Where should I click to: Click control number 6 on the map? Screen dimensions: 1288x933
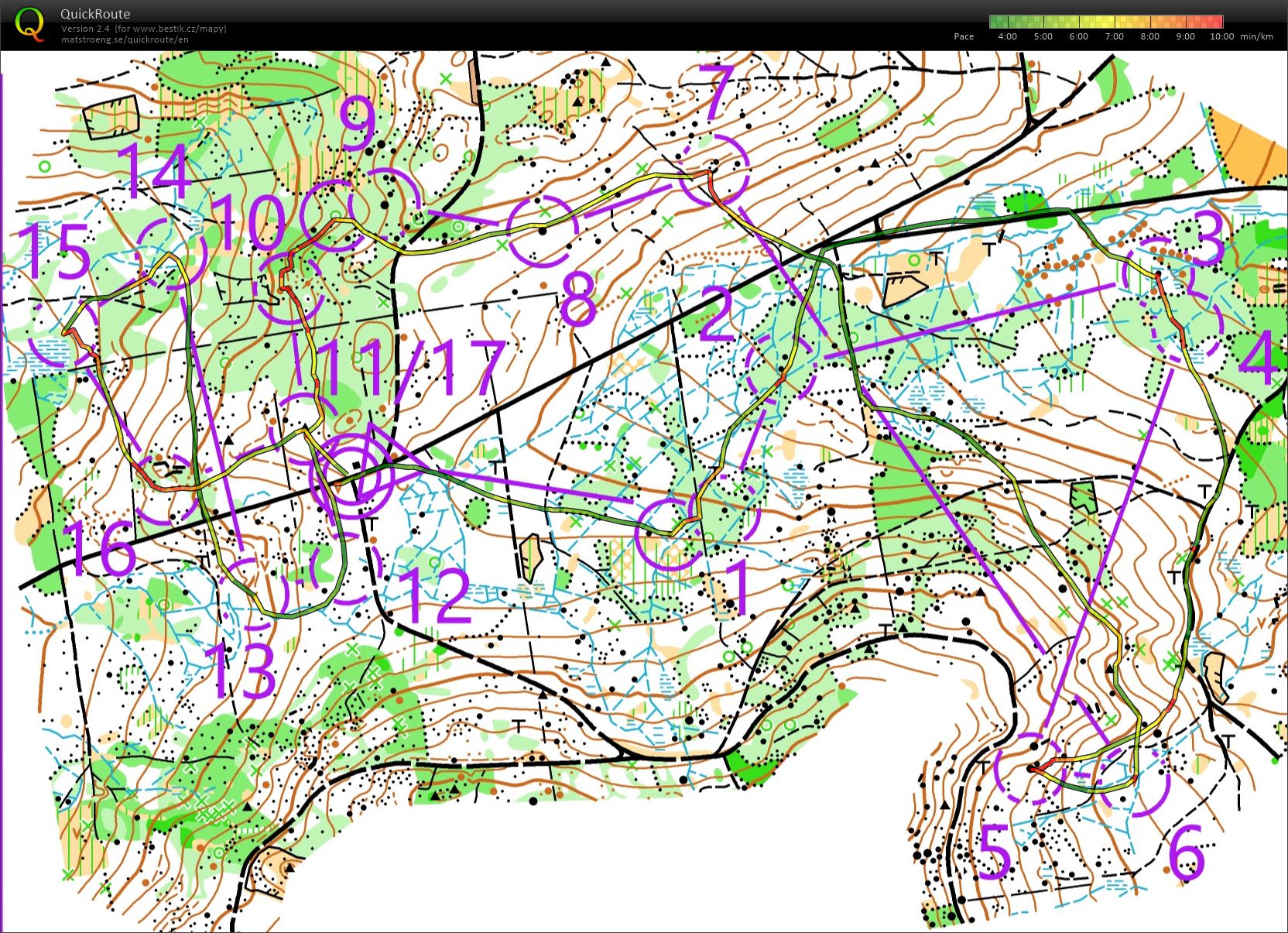pyautogui.click(x=1187, y=852)
